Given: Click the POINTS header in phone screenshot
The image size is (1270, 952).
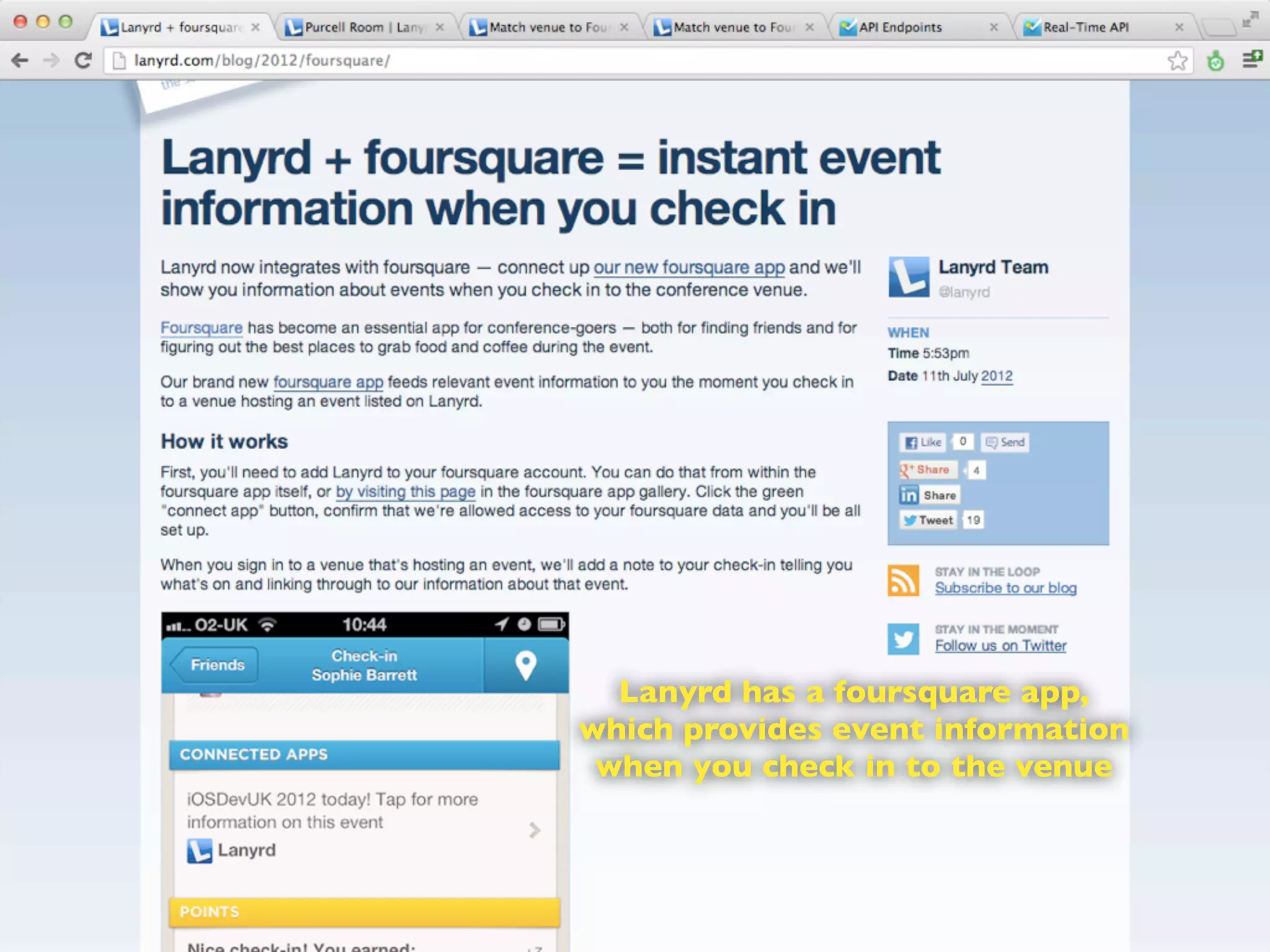Looking at the screenshot, I should pyautogui.click(x=365, y=912).
